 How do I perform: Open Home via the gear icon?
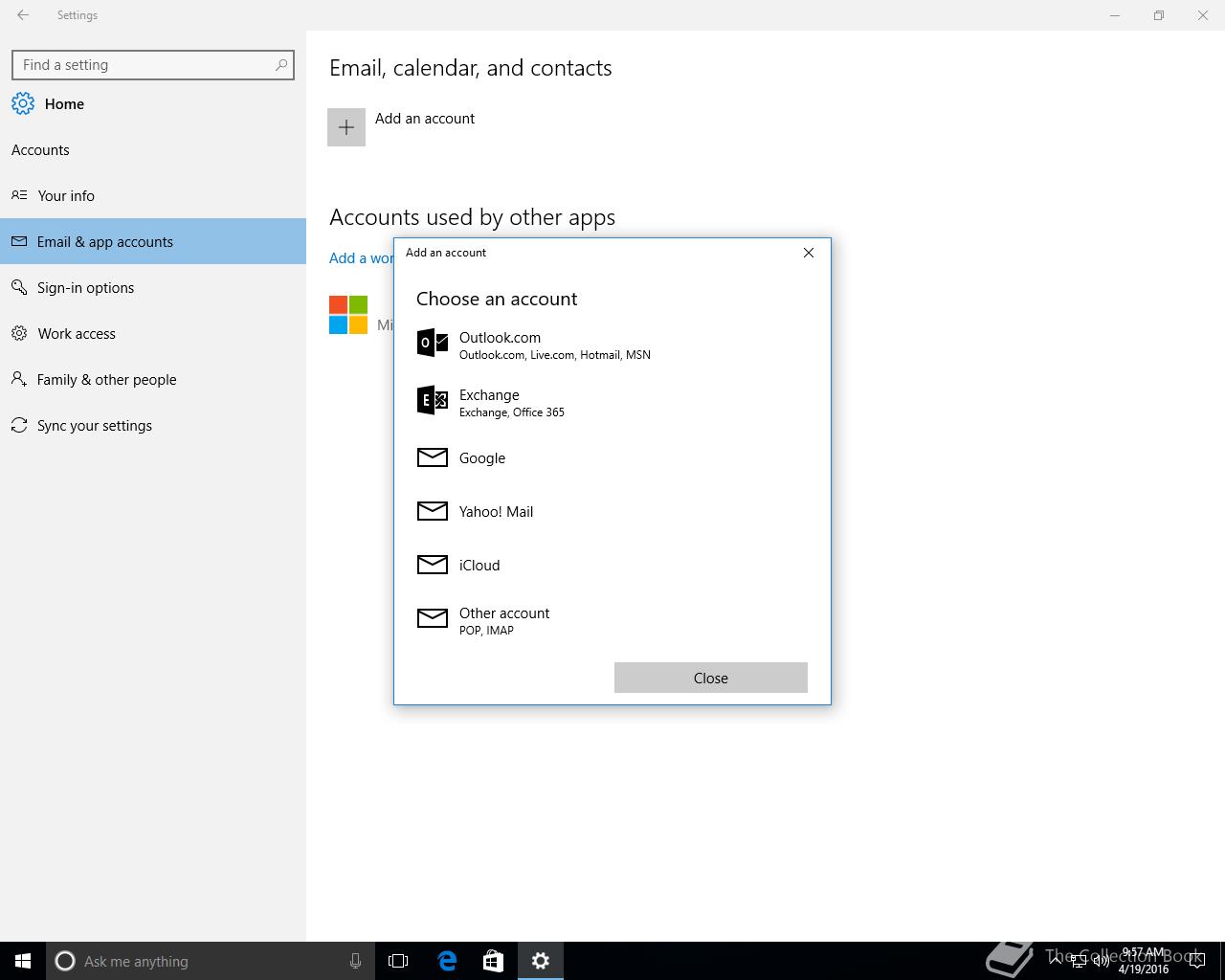pyautogui.click(x=23, y=103)
